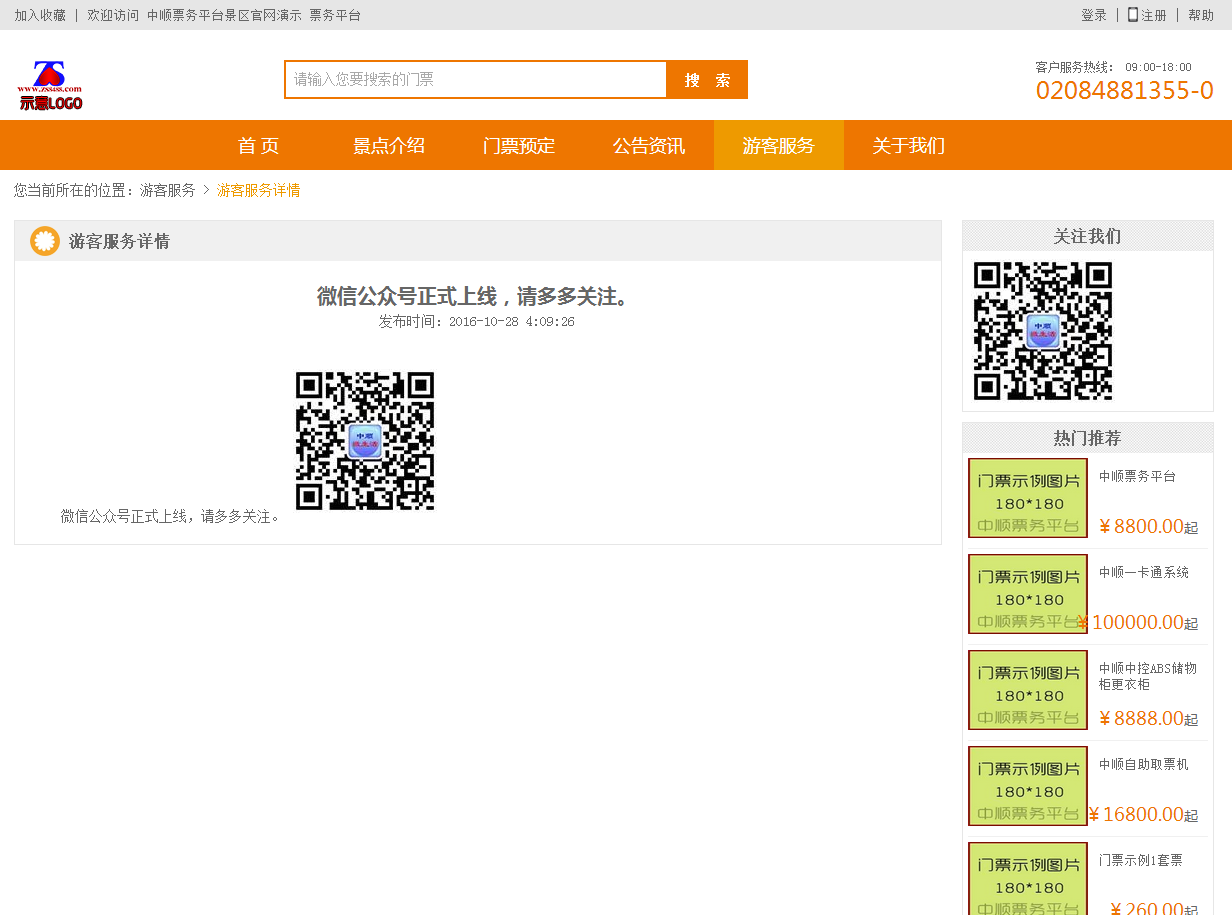Open the ticket thumbnail for 中顺一卡通系统

1028,594
